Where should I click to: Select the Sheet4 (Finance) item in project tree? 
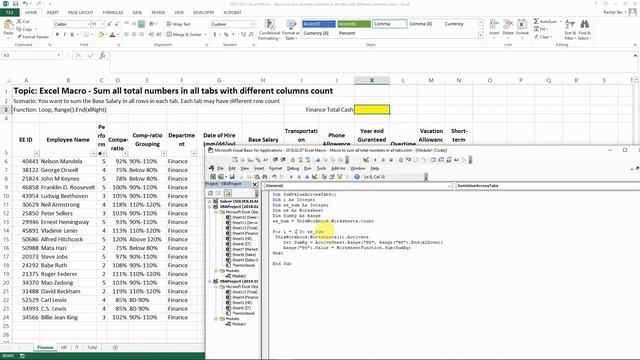242,233
